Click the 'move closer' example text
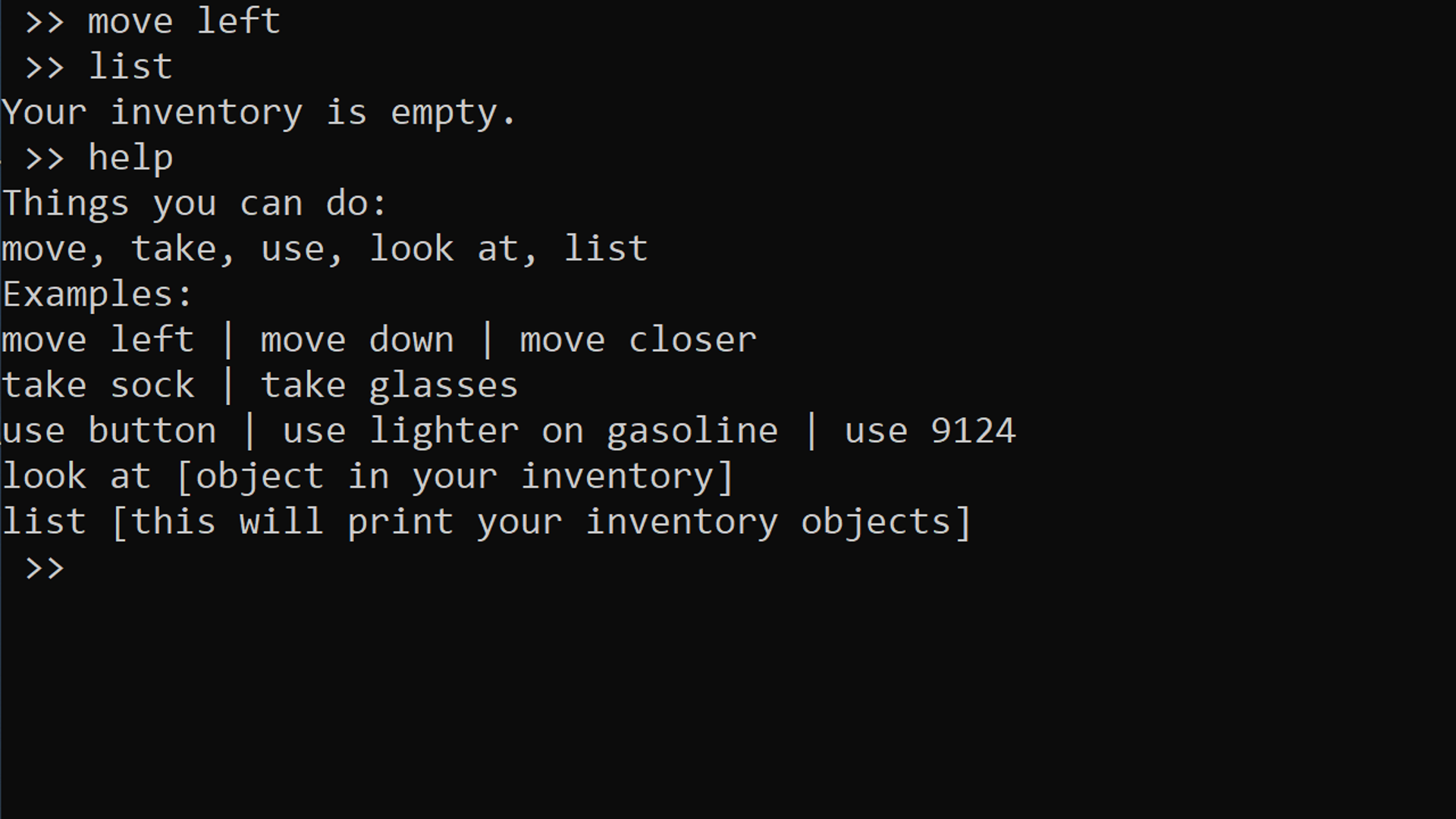The image size is (1456, 819). coord(638,340)
